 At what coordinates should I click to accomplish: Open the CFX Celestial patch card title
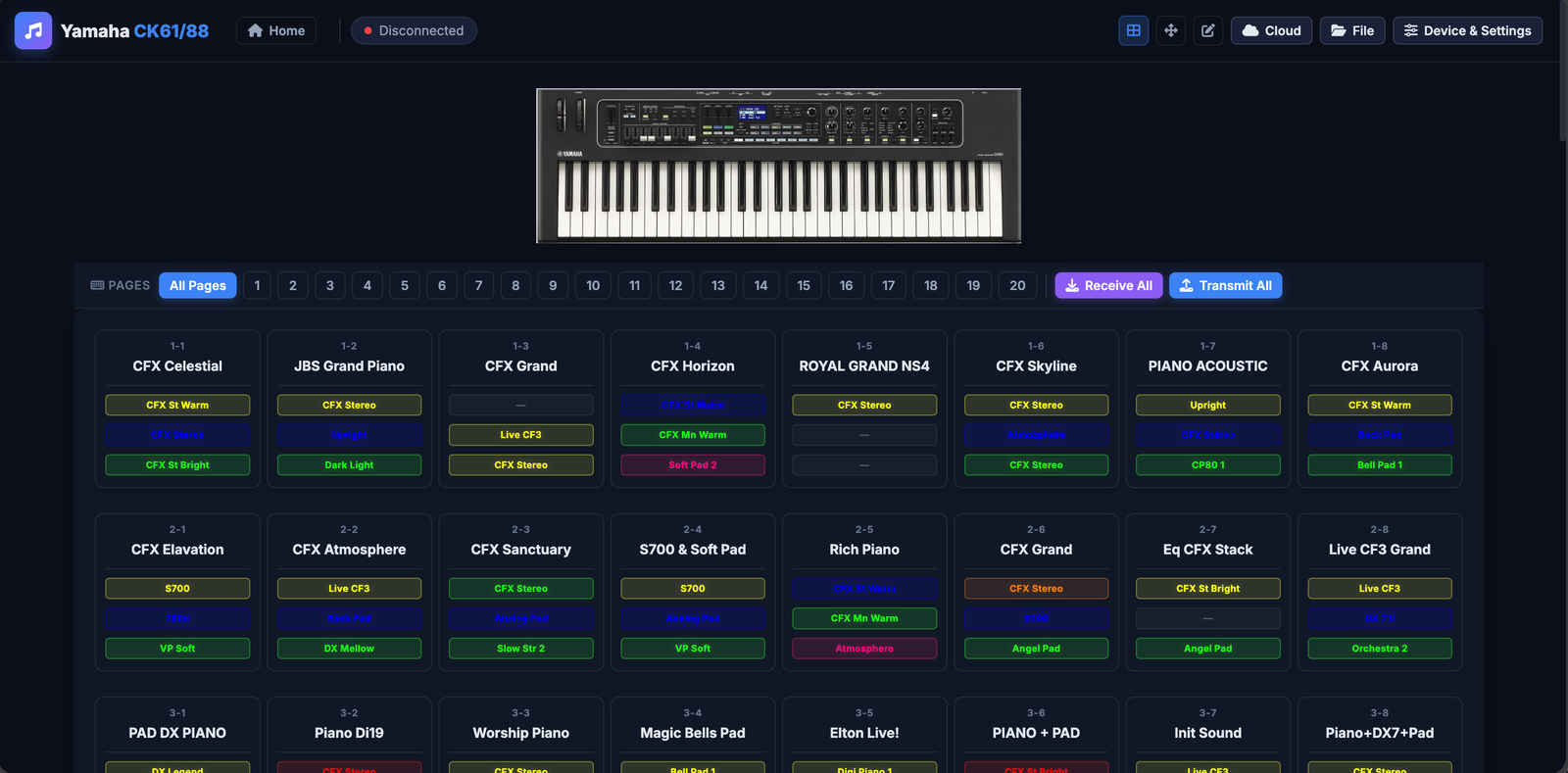coord(177,365)
